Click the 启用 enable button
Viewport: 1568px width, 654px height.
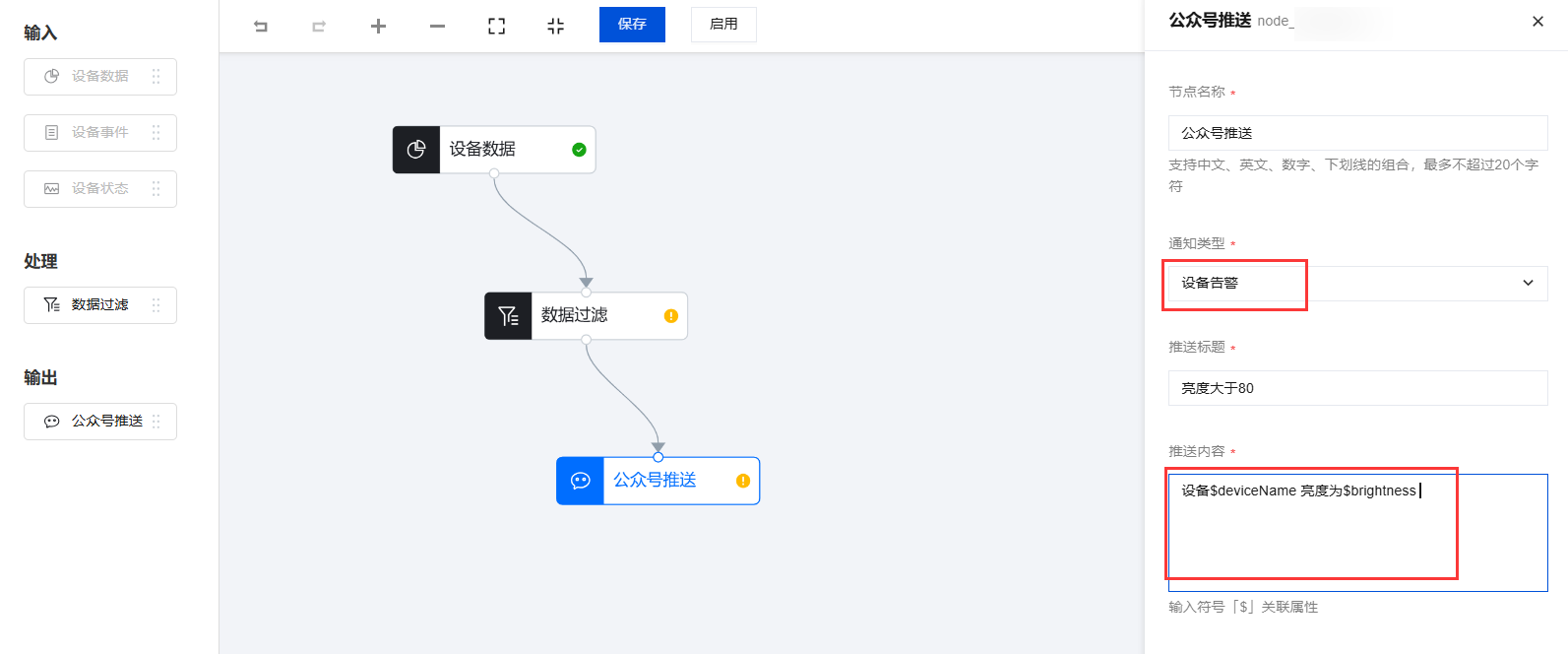[x=723, y=25]
